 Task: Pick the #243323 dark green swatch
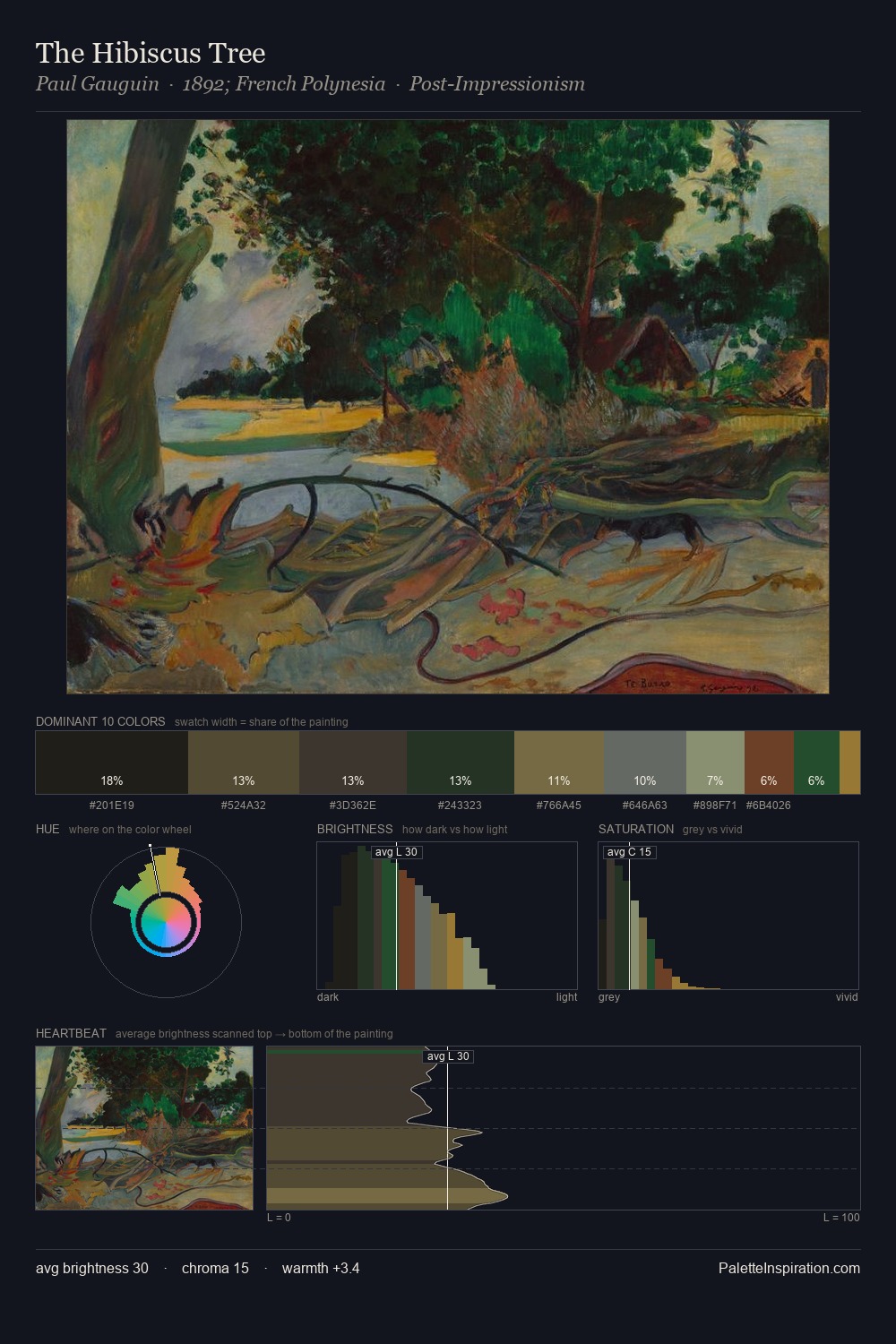tap(461, 762)
